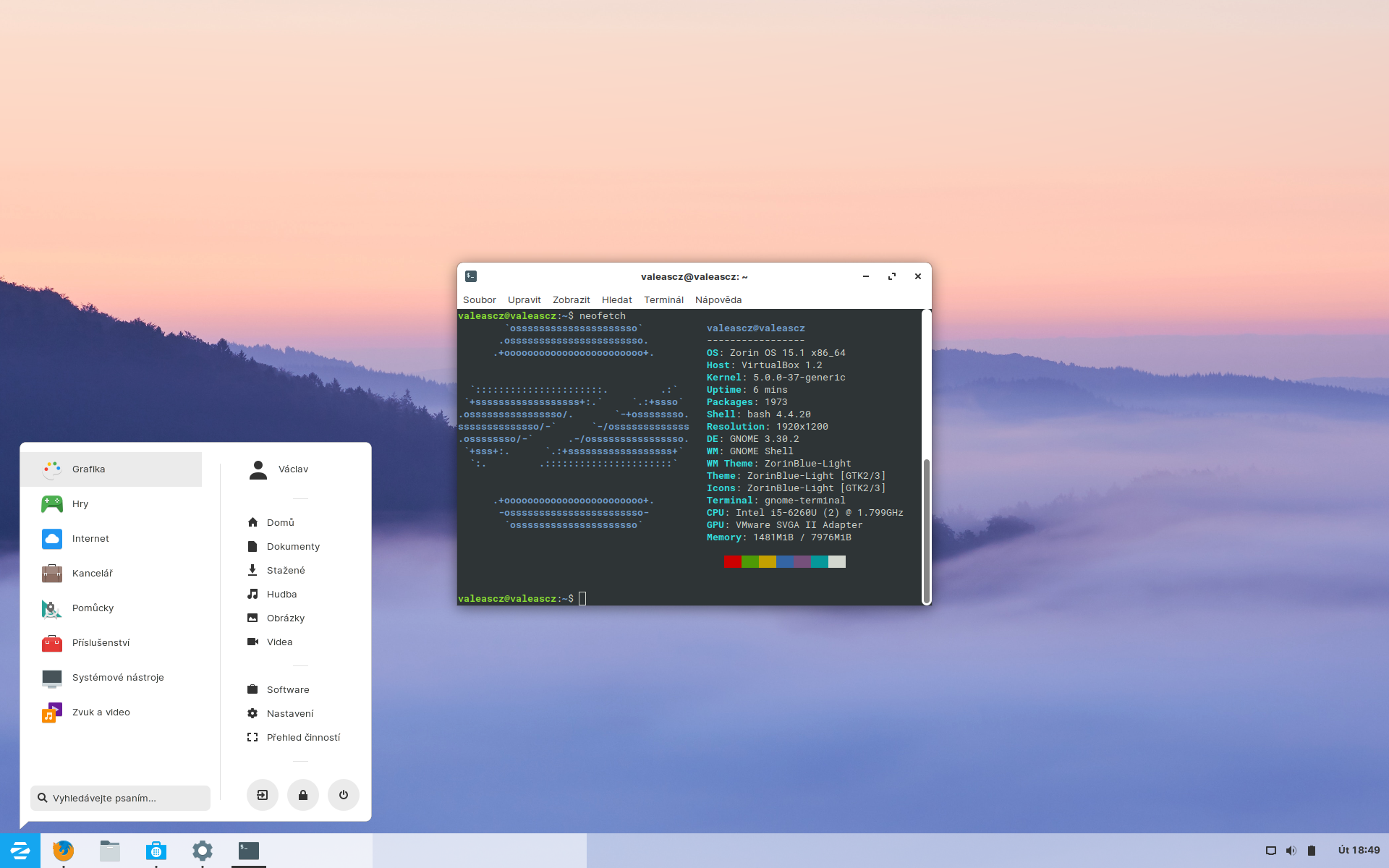Focus the start menu search field
Image resolution: width=1389 pixels, height=868 pixels.
120,798
